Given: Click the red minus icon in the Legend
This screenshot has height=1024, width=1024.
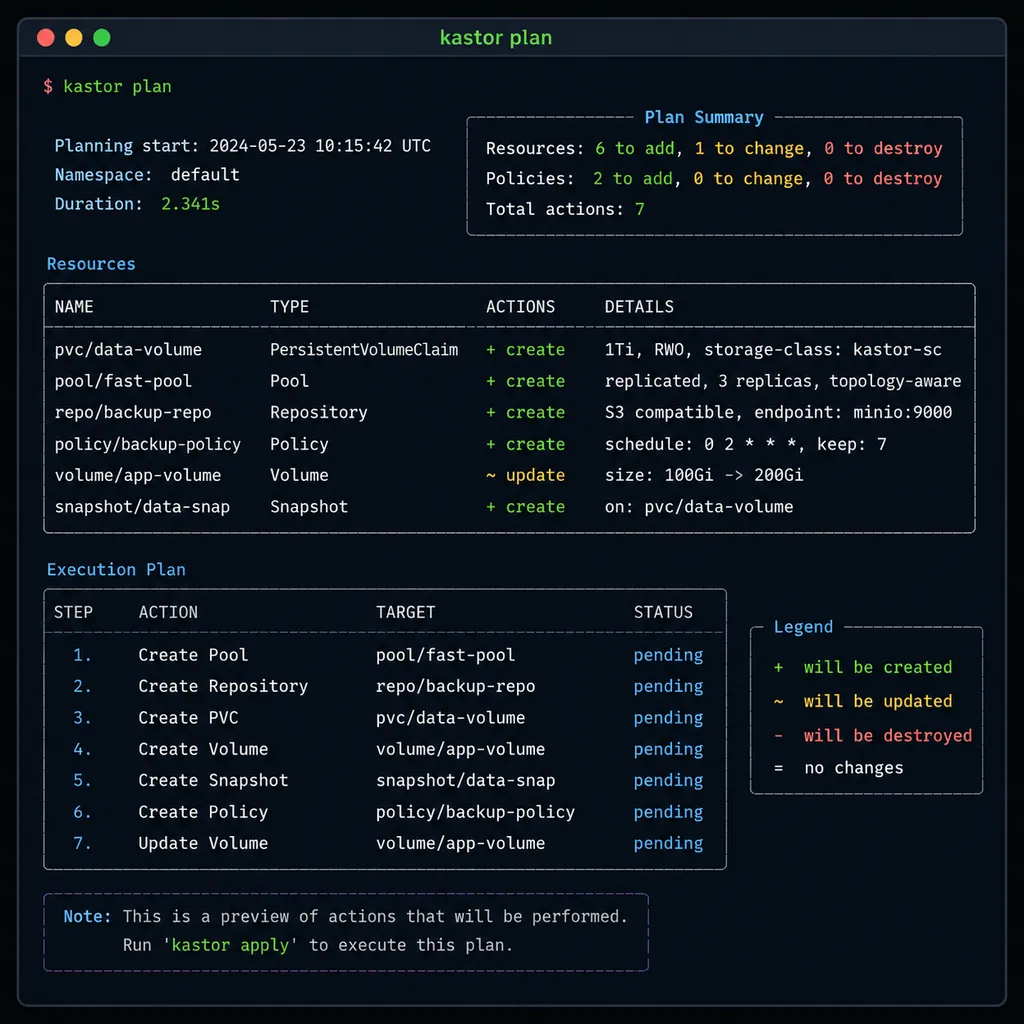Looking at the screenshot, I should pos(778,735).
